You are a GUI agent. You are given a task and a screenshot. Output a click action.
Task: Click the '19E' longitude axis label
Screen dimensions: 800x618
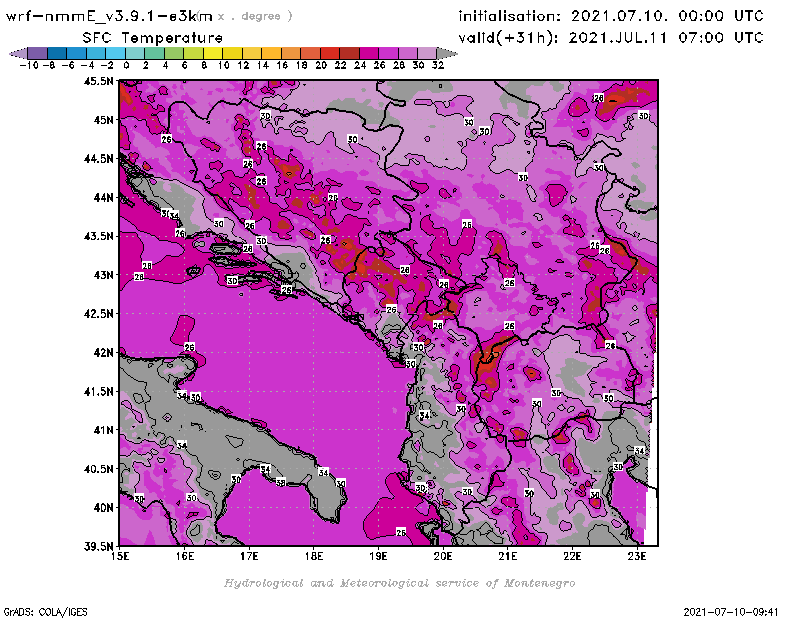coord(378,556)
